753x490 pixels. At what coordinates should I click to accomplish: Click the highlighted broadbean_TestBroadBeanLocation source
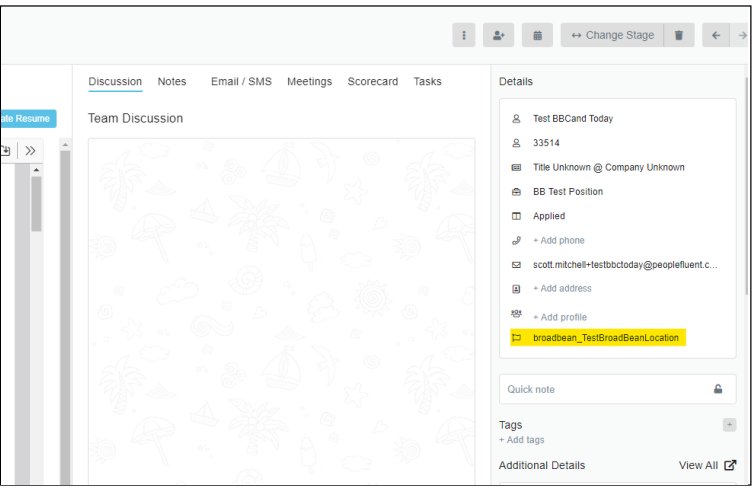pyautogui.click(x=606, y=338)
